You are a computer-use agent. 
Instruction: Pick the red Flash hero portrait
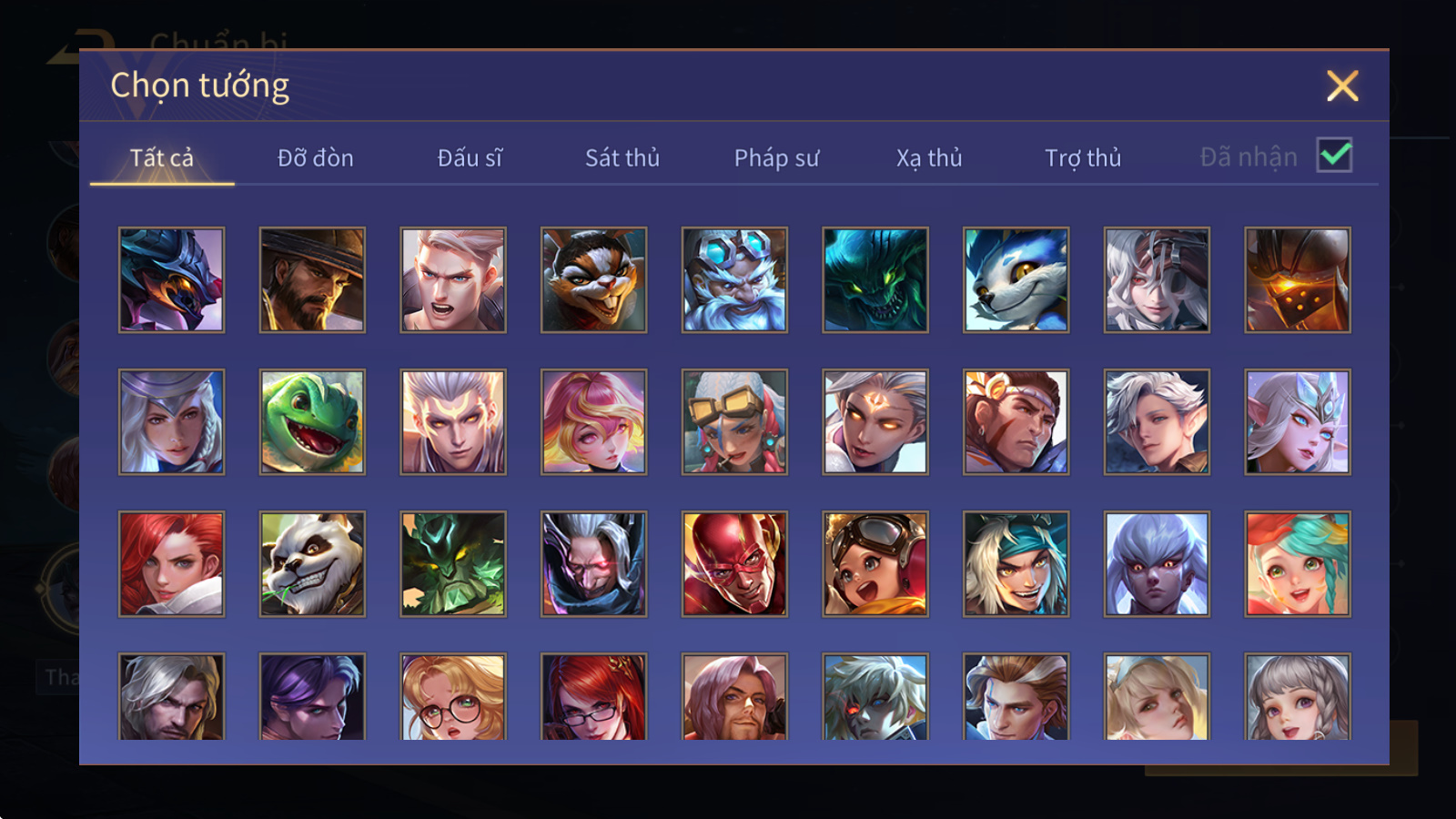(734, 563)
